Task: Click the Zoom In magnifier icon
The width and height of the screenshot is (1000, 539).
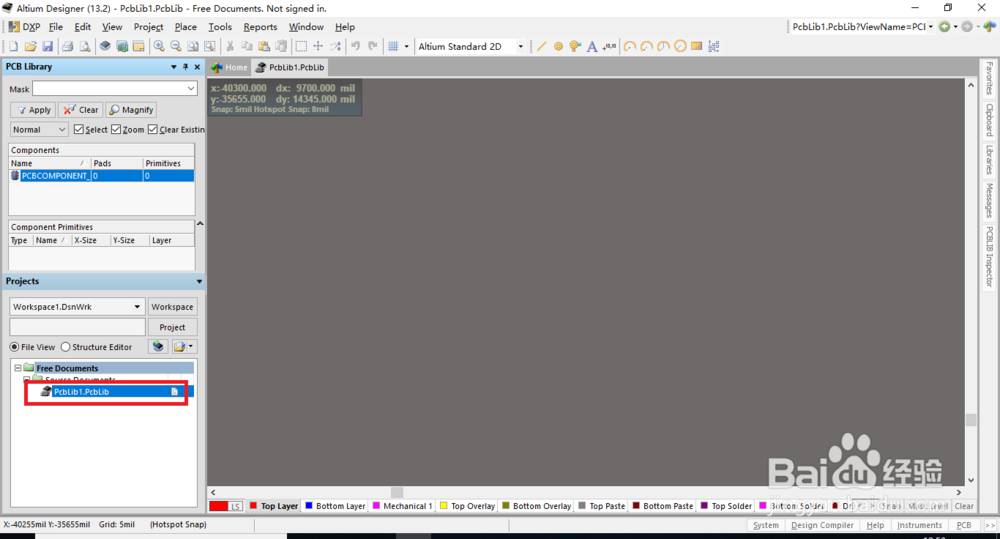Action: [x=159, y=46]
